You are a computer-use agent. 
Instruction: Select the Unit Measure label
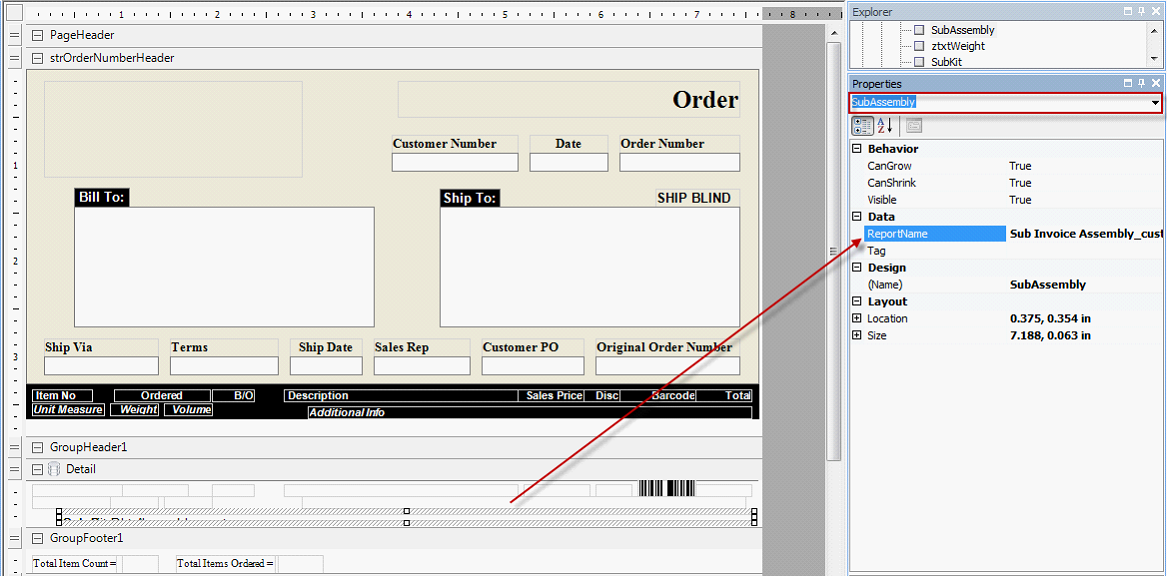pyautogui.click(x=68, y=409)
